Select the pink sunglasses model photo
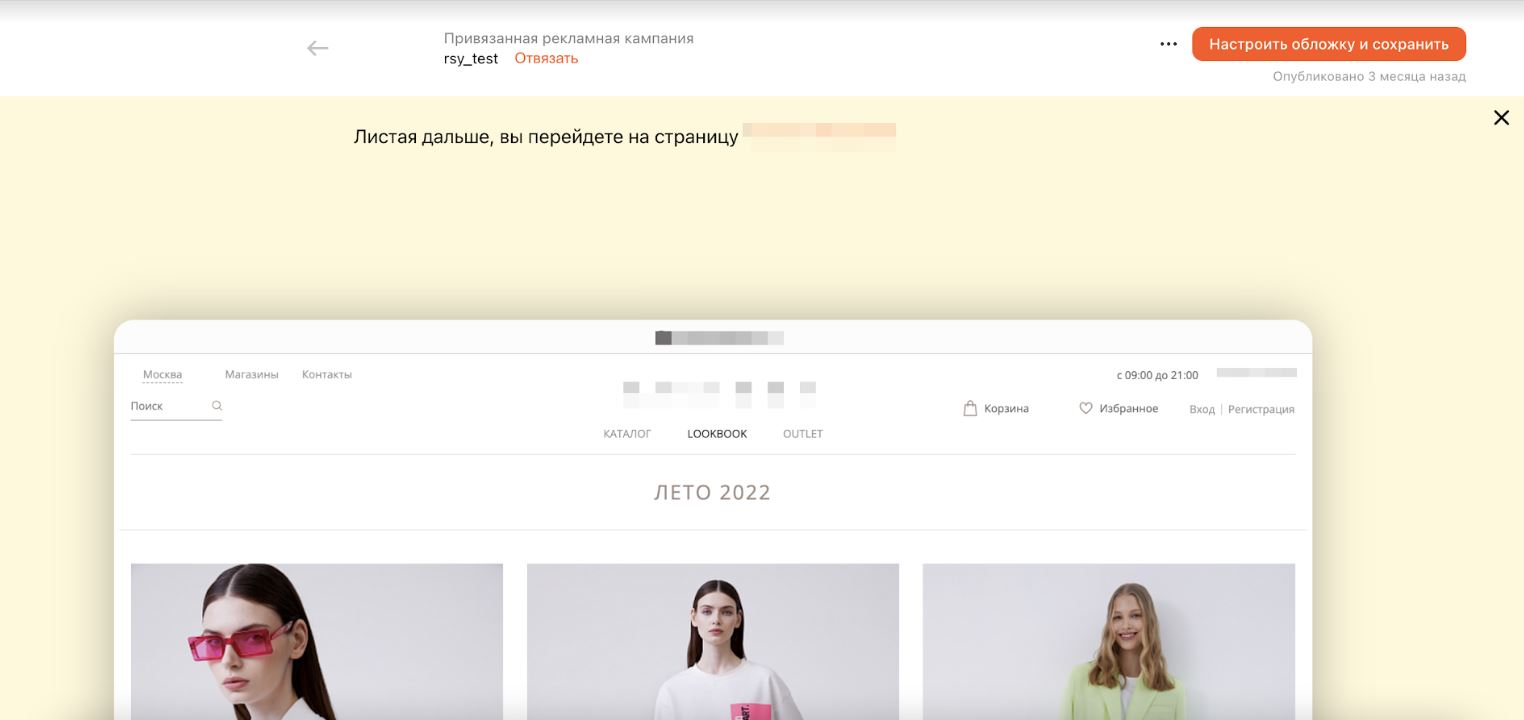1524x720 pixels. tap(317, 640)
